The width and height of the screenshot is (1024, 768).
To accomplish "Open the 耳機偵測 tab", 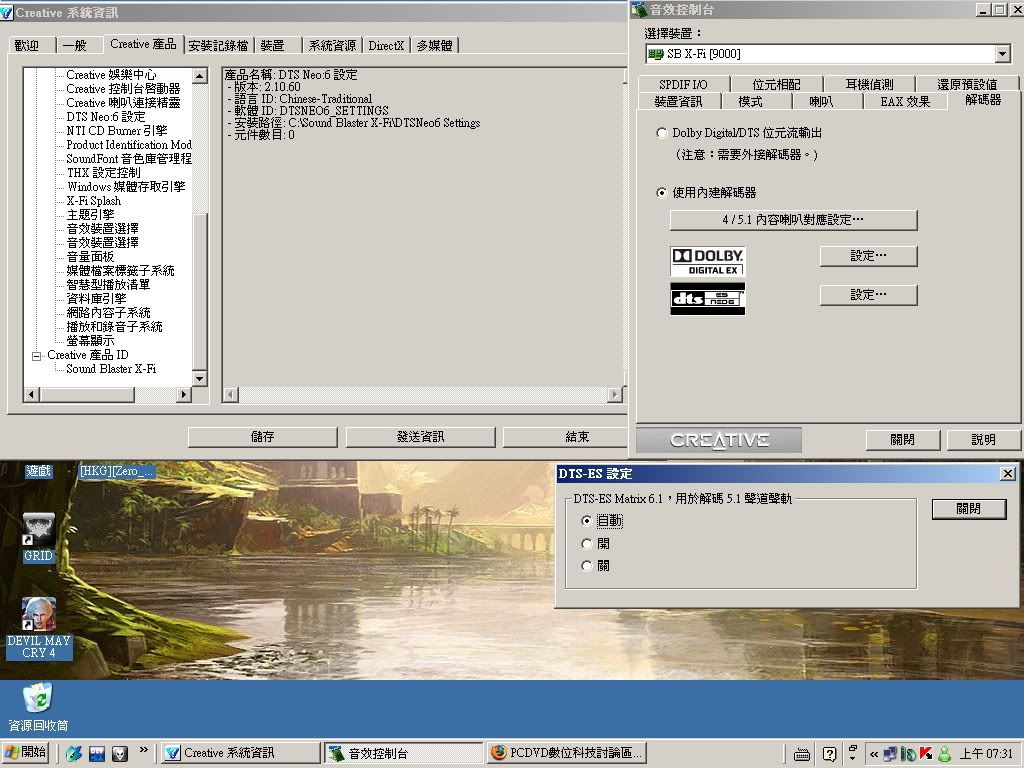I will click(869, 84).
